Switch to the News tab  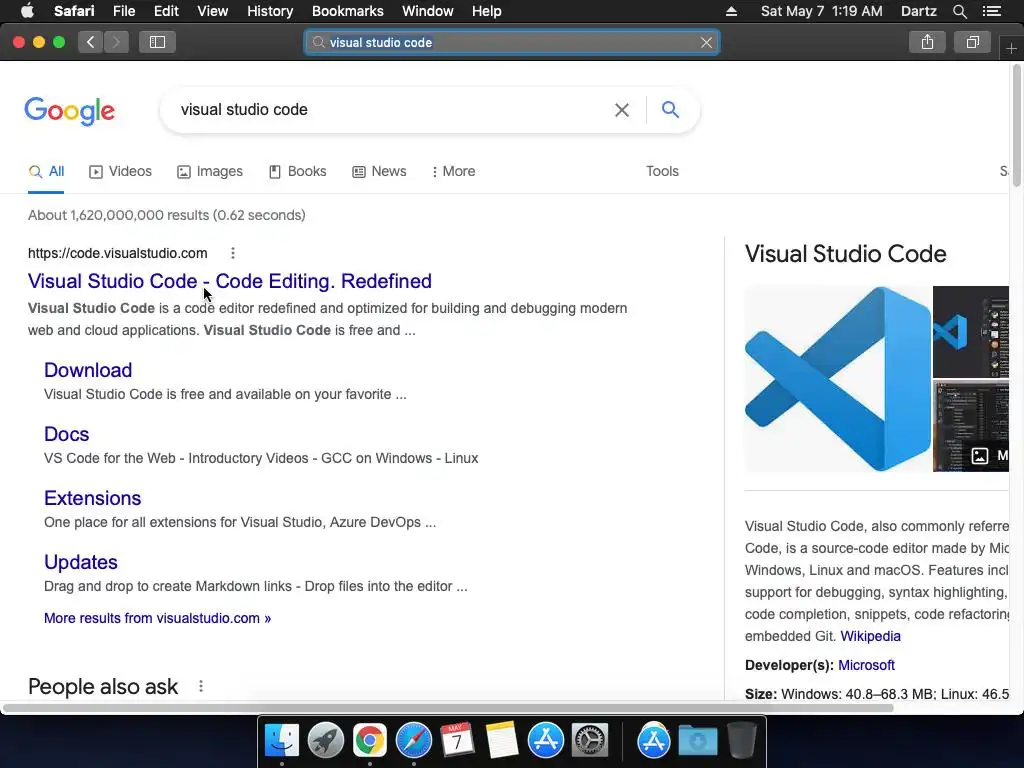click(x=379, y=171)
